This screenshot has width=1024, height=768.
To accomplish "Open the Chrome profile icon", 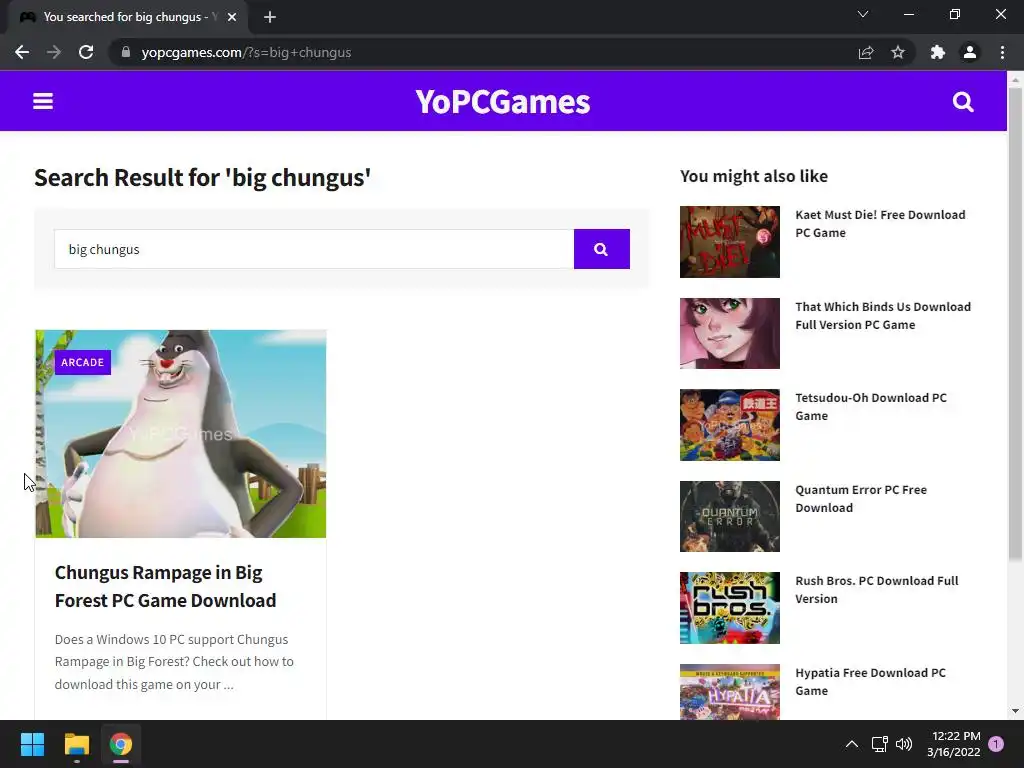I will (970, 52).
